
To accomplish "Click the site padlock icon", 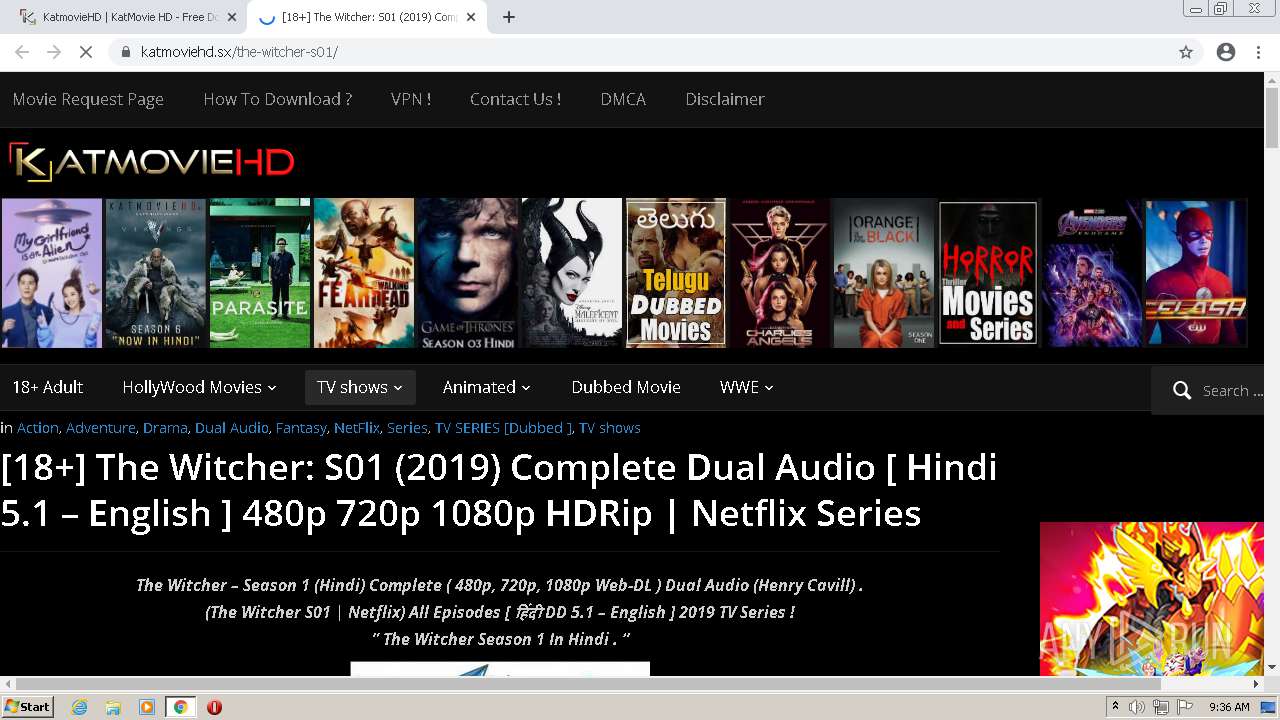I will (x=125, y=52).
